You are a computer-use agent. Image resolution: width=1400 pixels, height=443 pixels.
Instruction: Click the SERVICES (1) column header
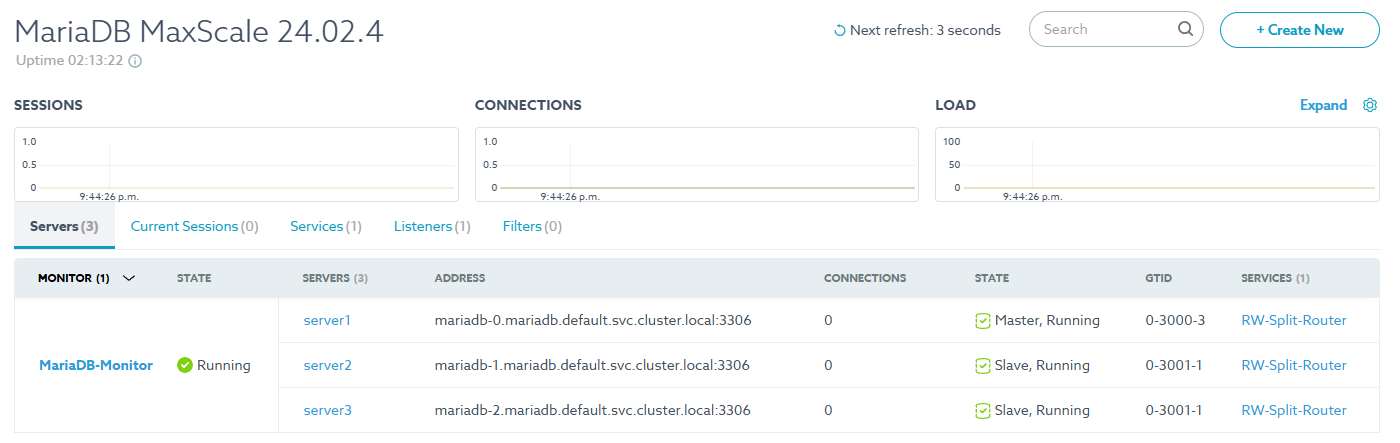(1275, 278)
